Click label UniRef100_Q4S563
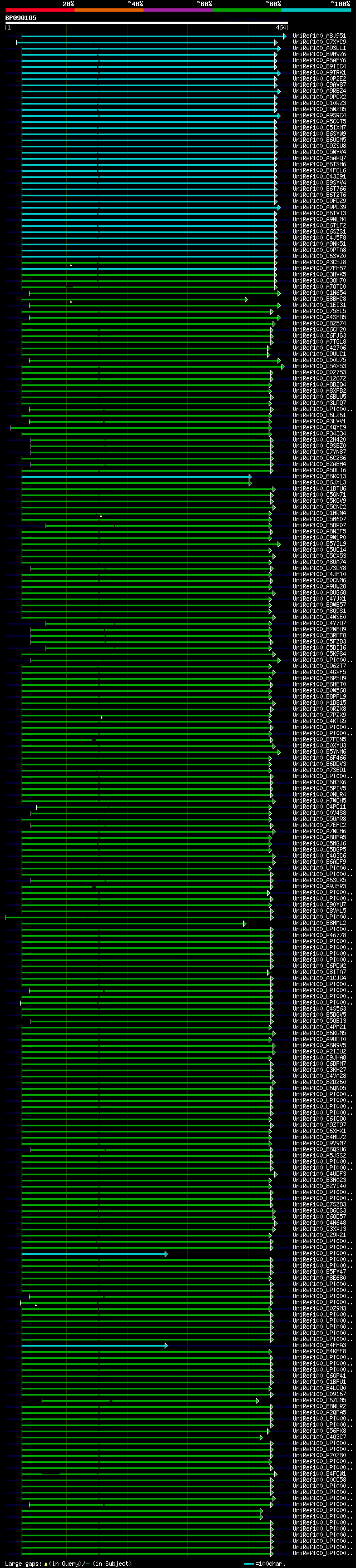Screen dimensions: 356x1568 [319, 1008]
